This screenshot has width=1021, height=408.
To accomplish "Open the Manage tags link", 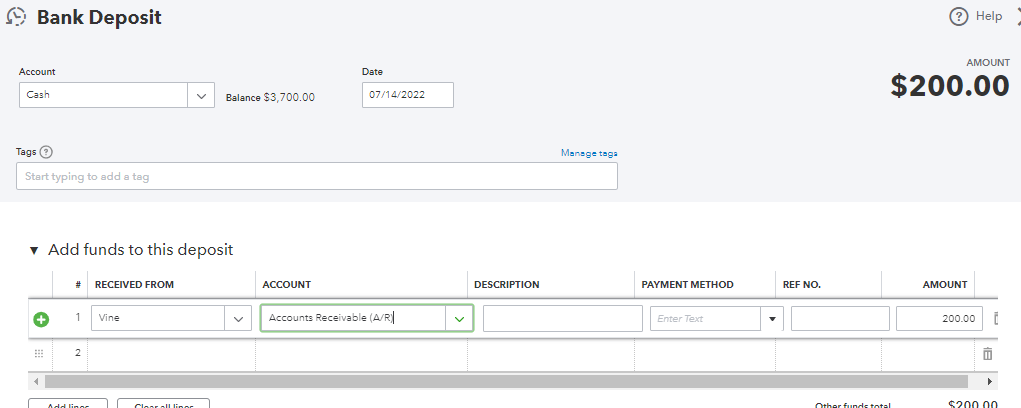I will click(588, 153).
